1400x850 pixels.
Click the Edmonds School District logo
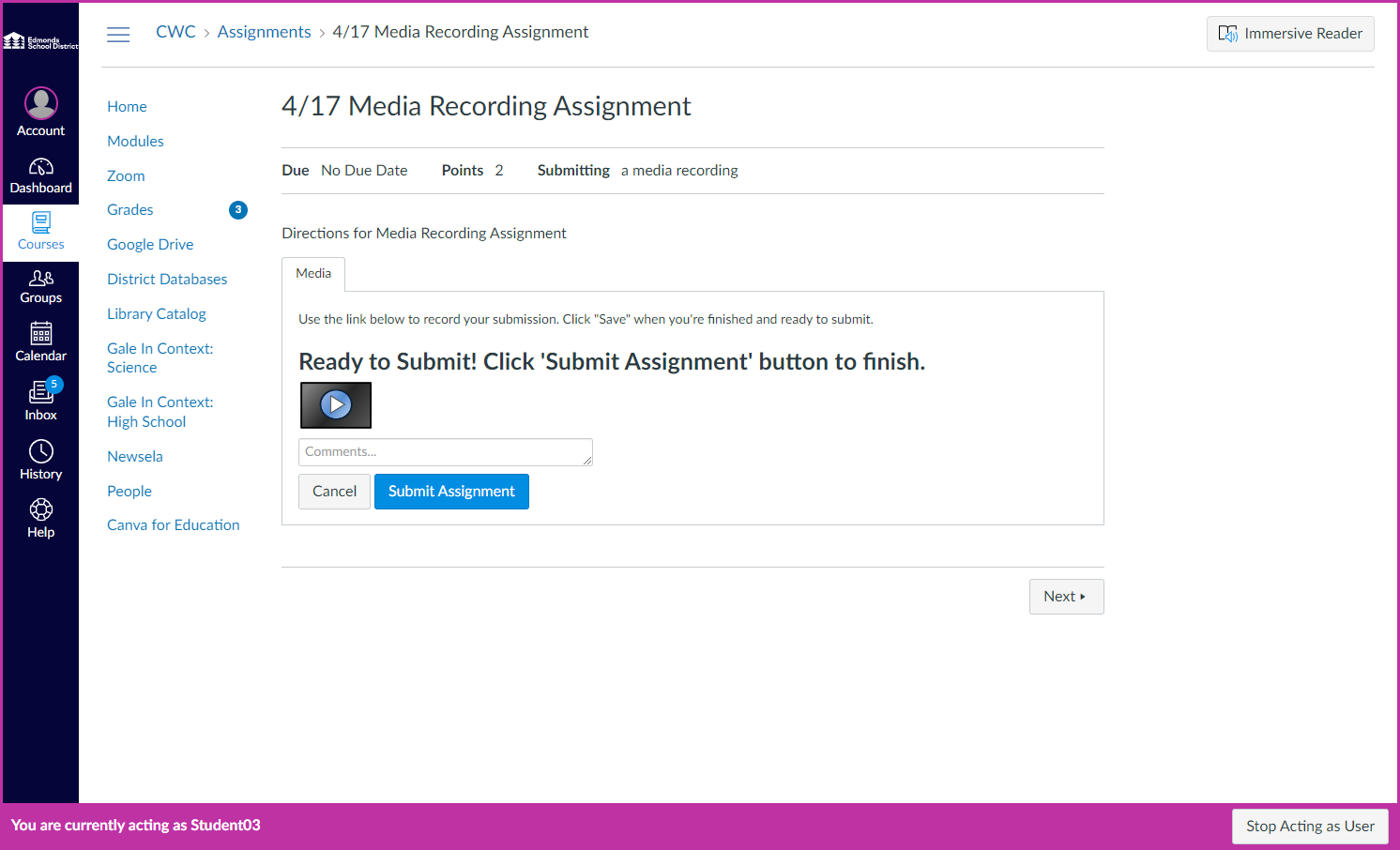pyautogui.click(x=41, y=41)
